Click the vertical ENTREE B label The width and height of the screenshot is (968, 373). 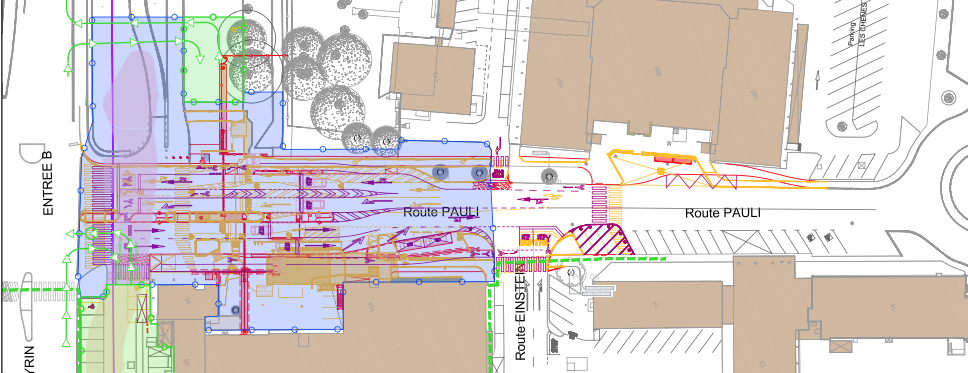coord(48,183)
